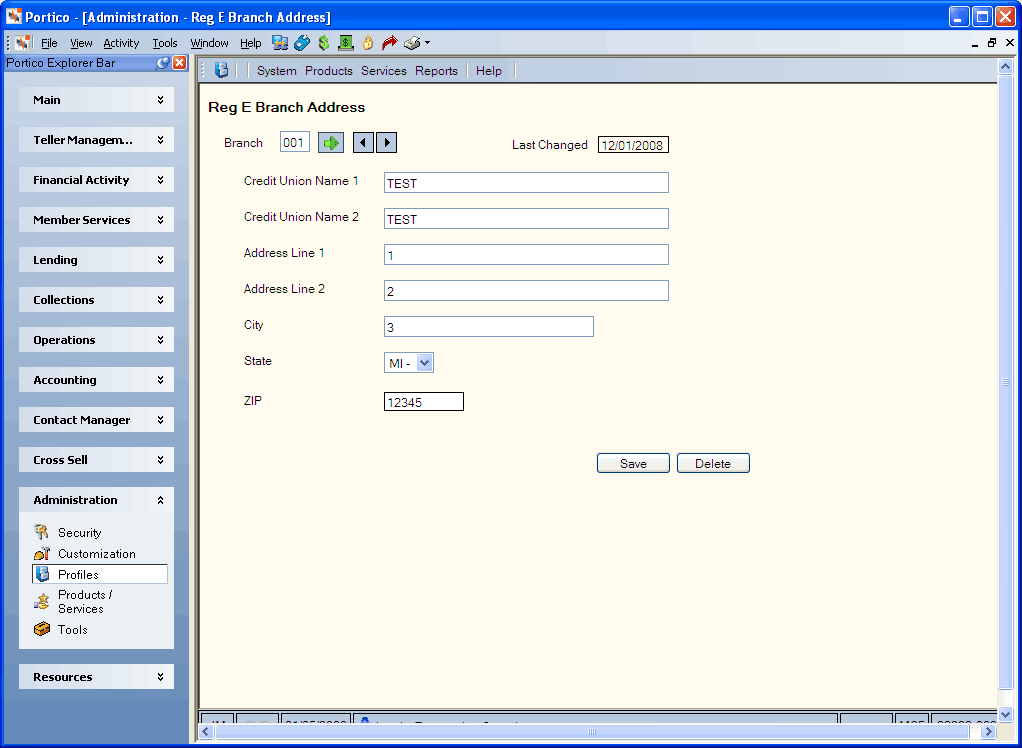Expand the Main section
Screen dimensions: 1022x748
click(x=96, y=100)
